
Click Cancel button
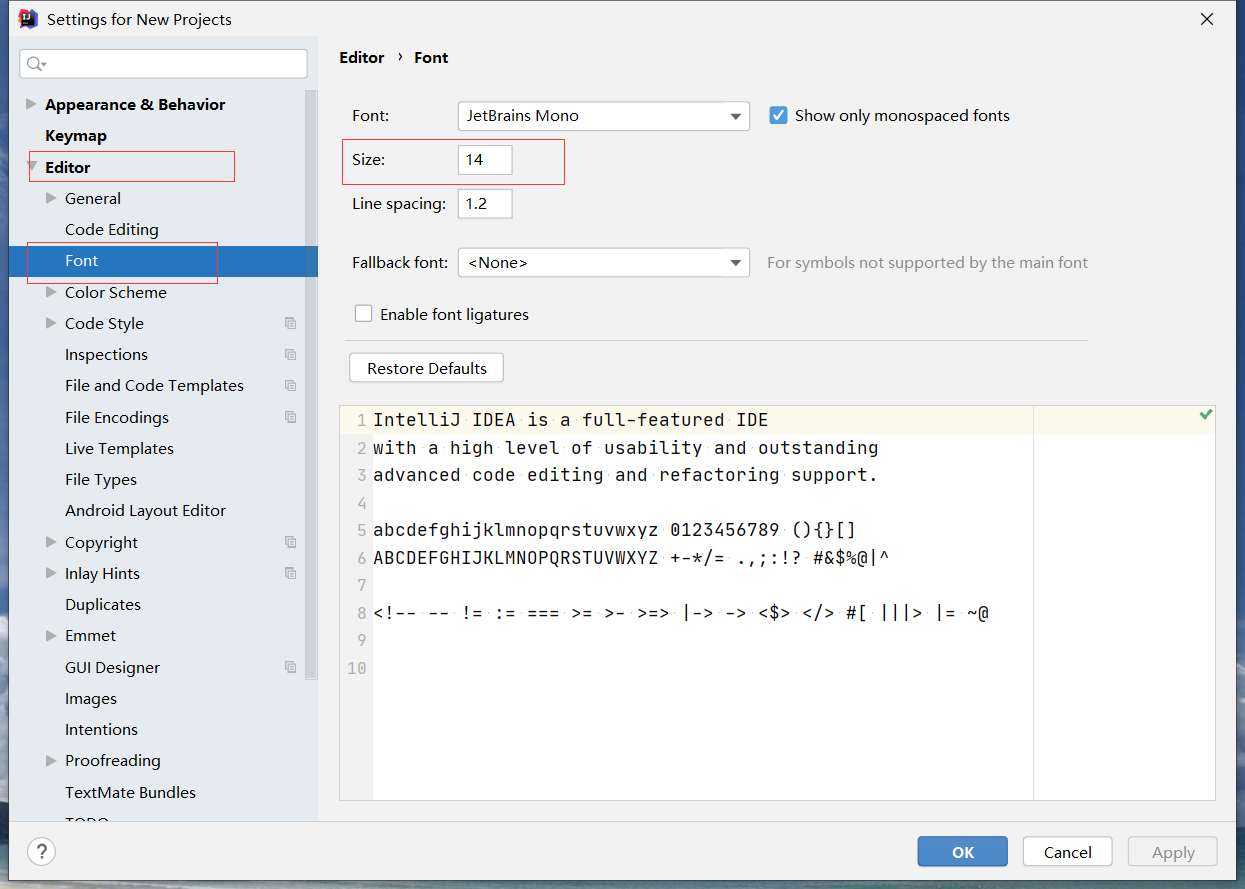tap(1067, 852)
